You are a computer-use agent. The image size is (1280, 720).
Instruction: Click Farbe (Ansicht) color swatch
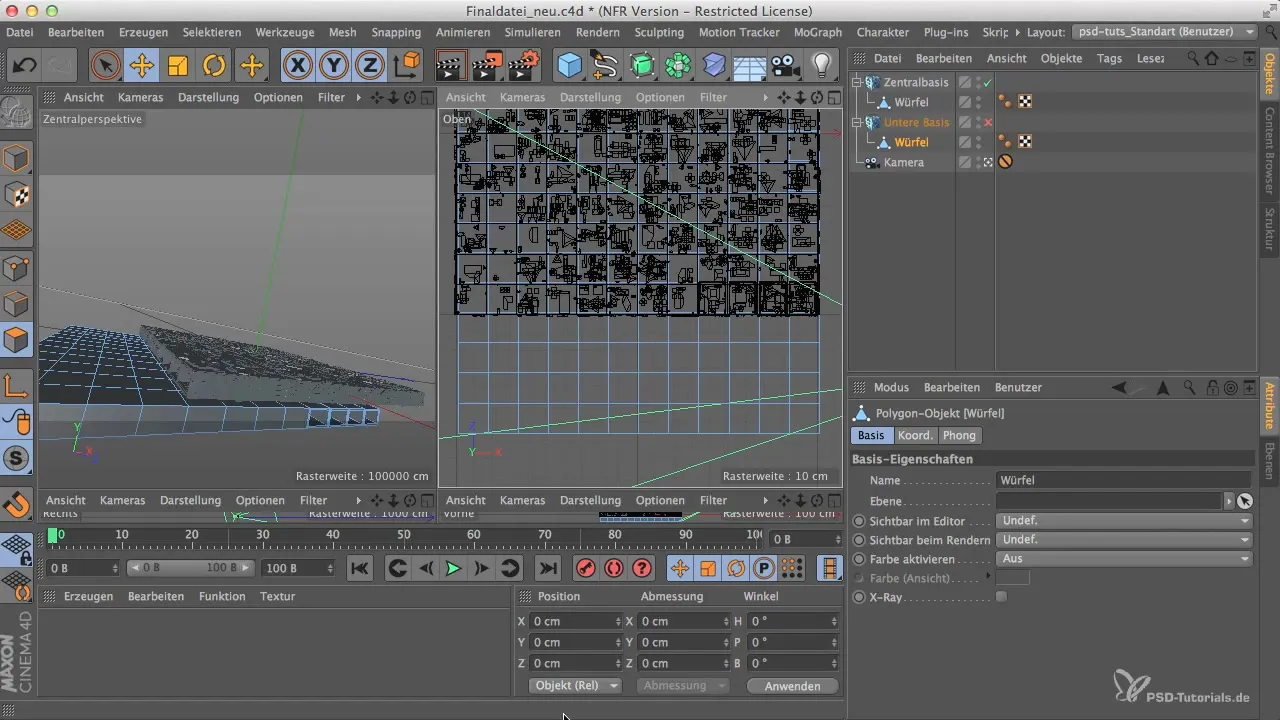pos(1013,578)
